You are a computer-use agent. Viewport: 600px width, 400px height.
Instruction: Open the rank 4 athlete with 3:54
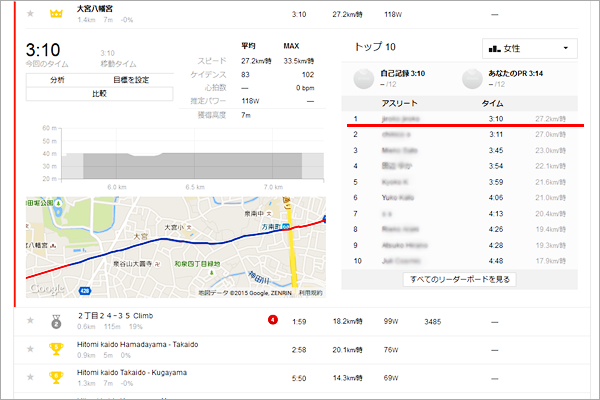(x=396, y=166)
